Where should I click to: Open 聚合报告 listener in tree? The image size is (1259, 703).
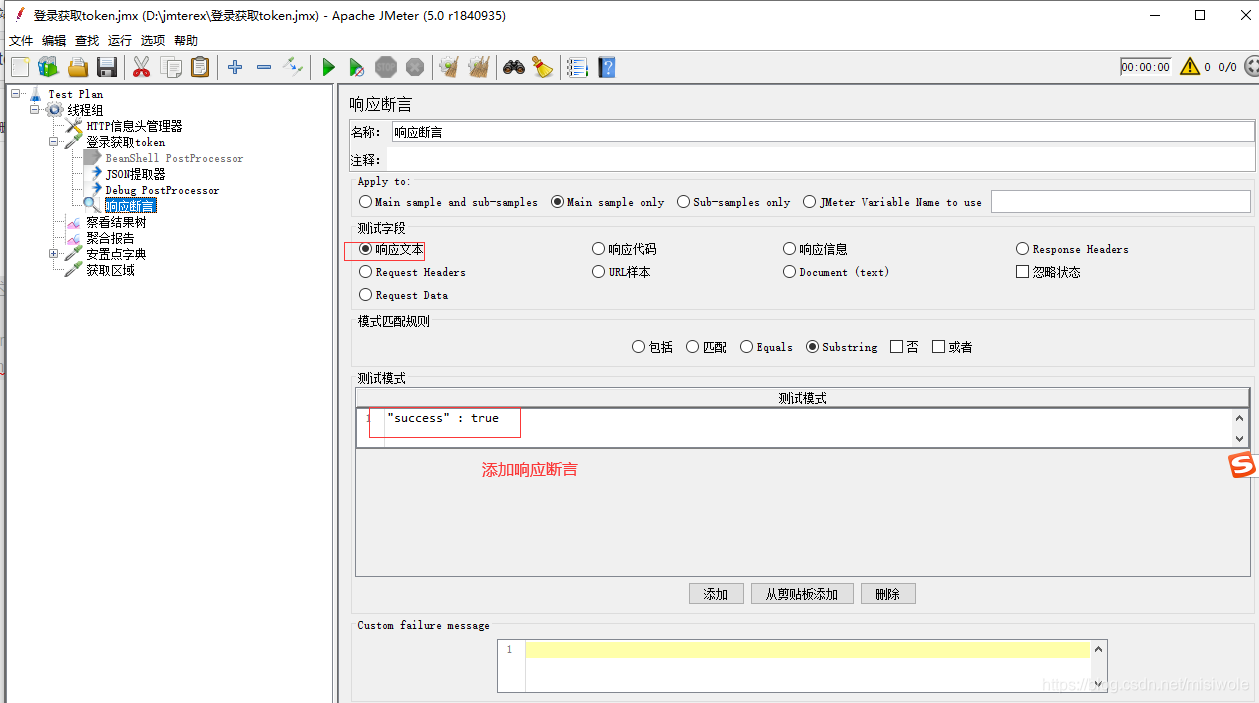point(110,238)
